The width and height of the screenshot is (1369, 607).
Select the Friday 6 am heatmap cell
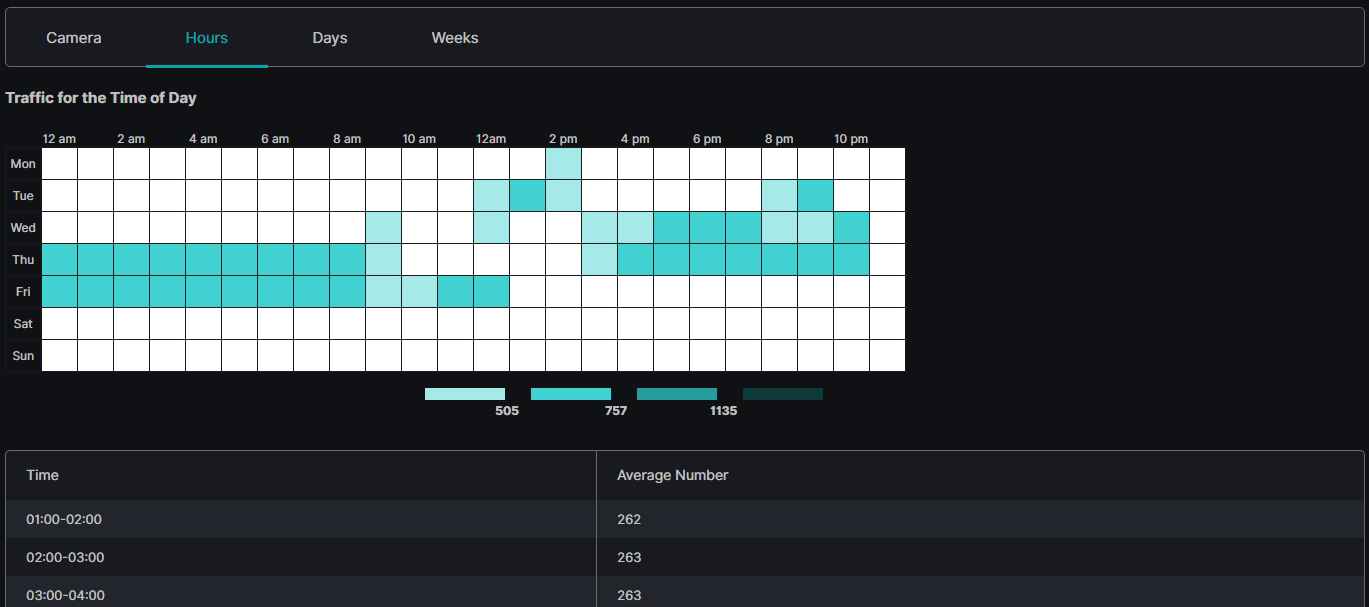276,292
